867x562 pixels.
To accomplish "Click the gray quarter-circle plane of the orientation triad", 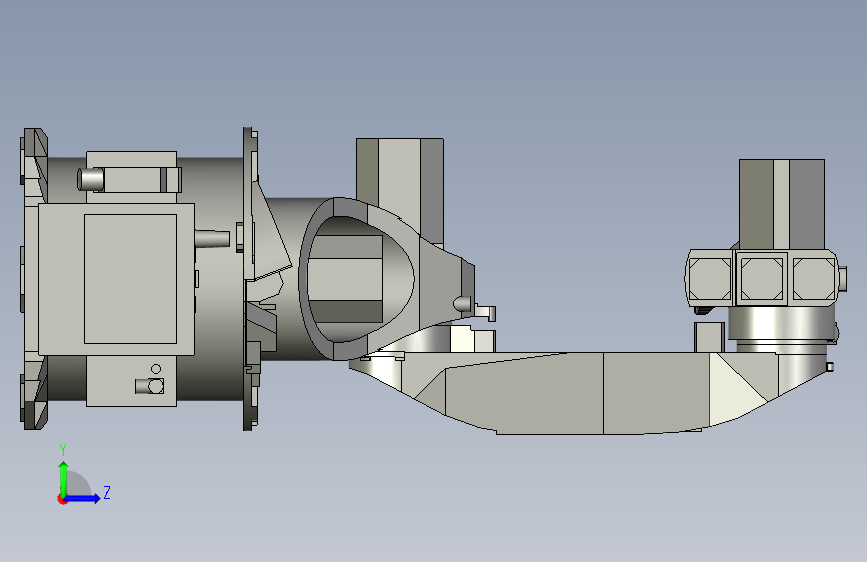I will (x=77, y=485).
